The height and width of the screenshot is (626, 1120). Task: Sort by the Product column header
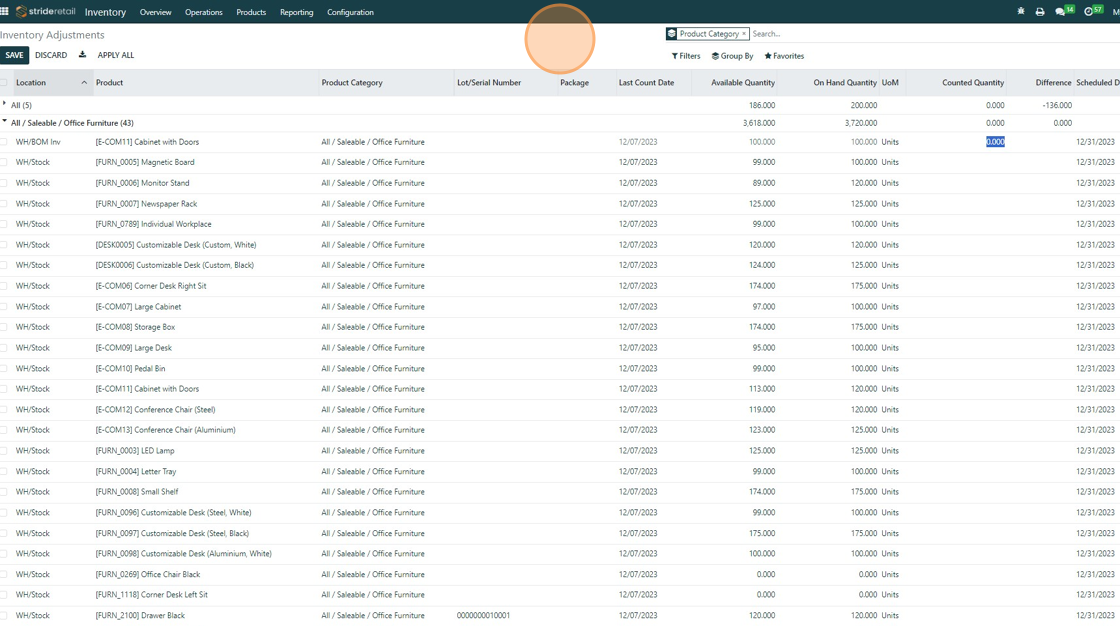coord(206,83)
